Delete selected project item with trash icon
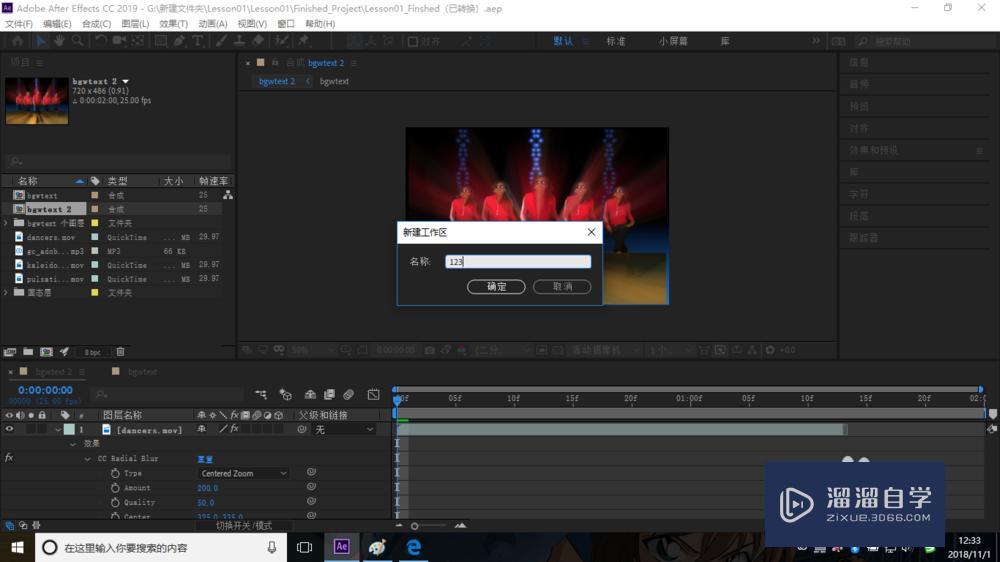This screenshot has height=562, width=1000. (120, 351)
